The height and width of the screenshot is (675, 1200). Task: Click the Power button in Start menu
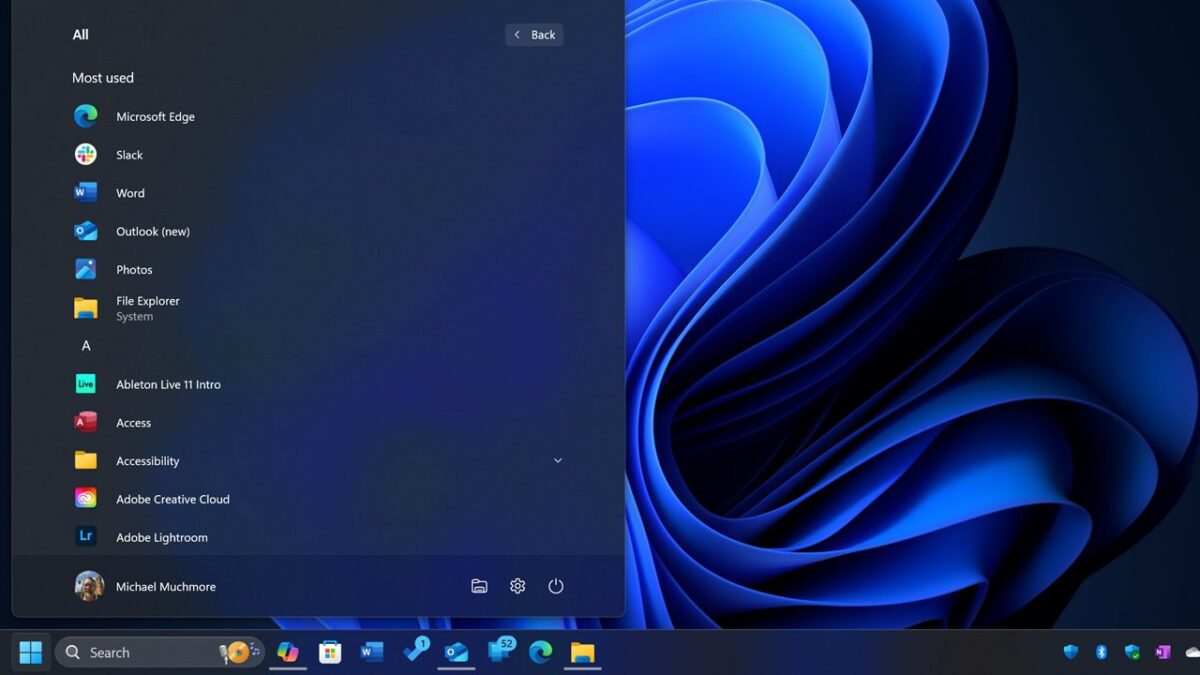coord(556,586)
